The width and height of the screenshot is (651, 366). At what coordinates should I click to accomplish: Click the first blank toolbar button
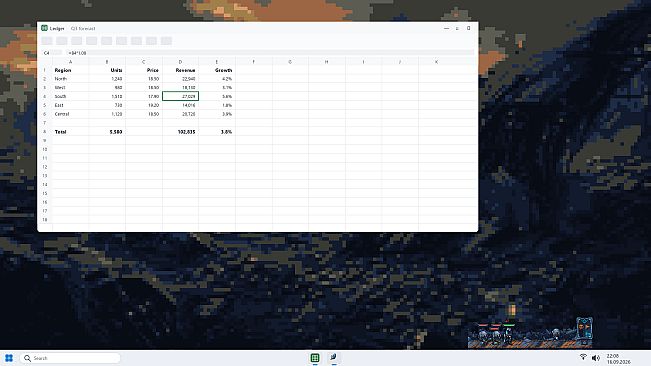[47, 41]
